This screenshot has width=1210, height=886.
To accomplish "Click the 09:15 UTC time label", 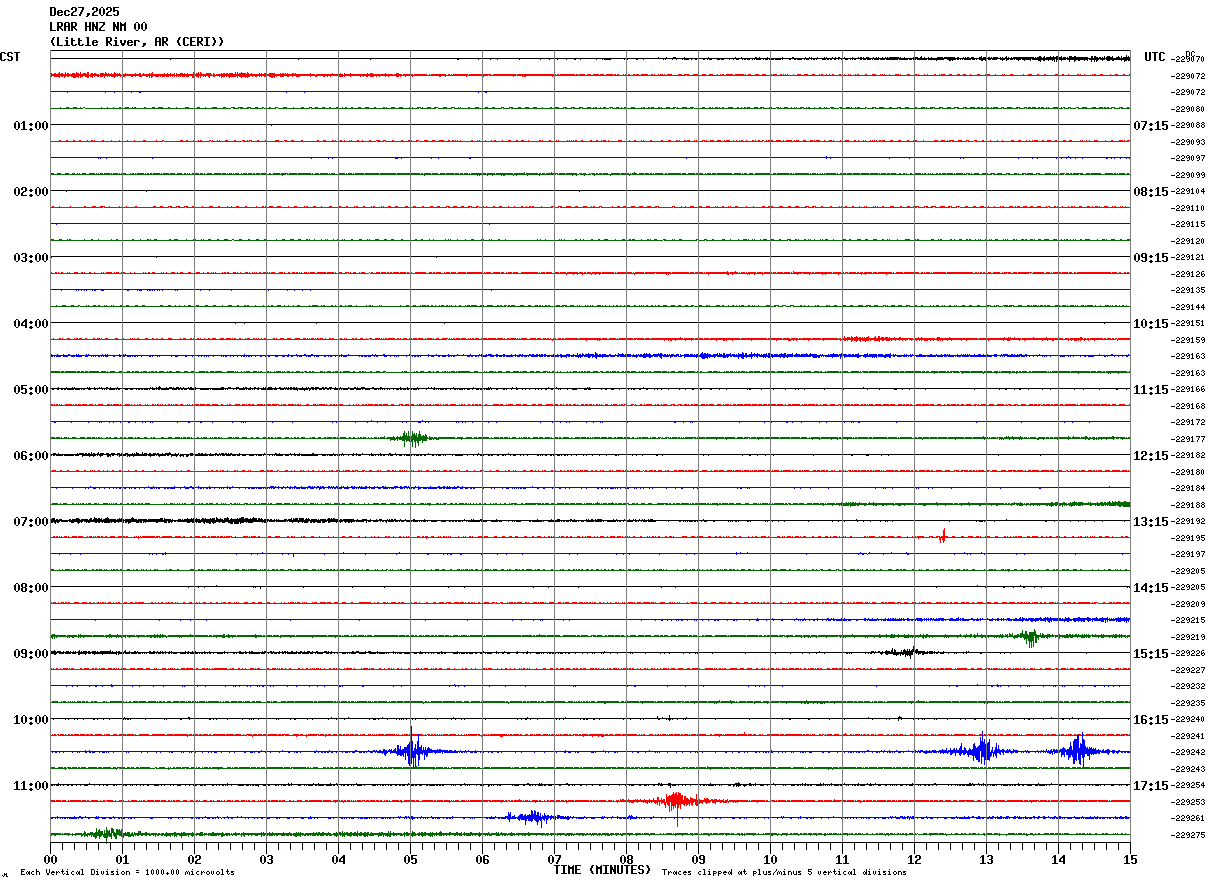I will [x=1150, y=258].
